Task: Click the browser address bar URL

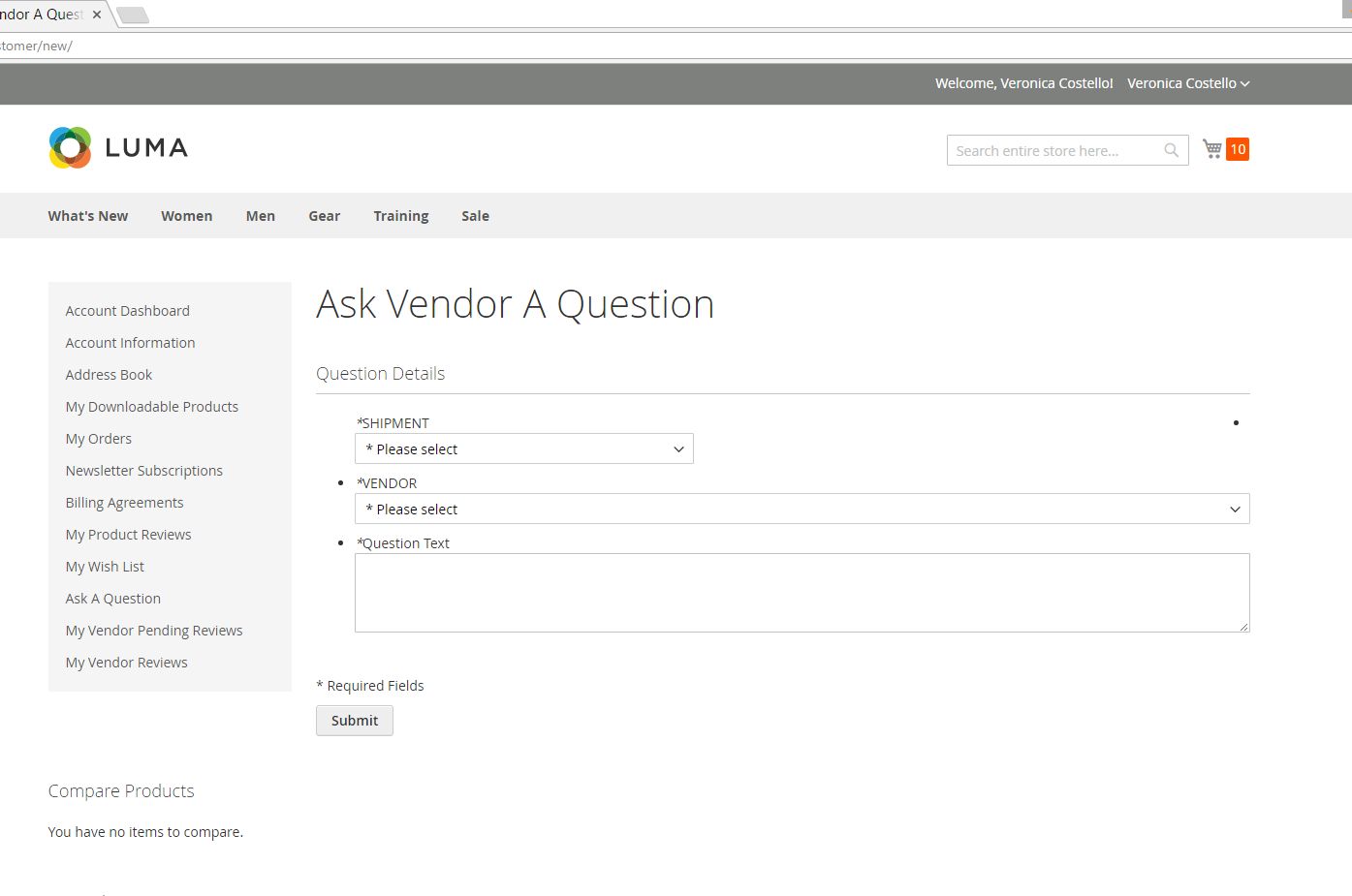Action: pyautogui.click(x=36, y=46)
